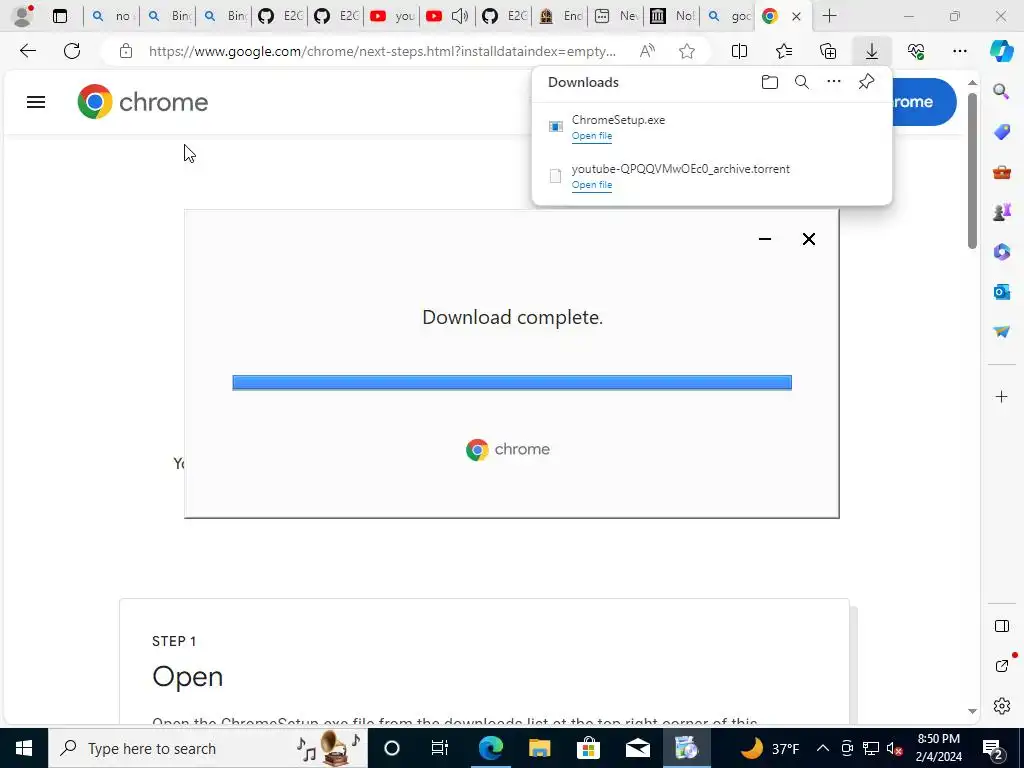Viewport: 1024px width, 768px height.
Task: Open sidebar Search icon
Action: (x=1001, y=91)
